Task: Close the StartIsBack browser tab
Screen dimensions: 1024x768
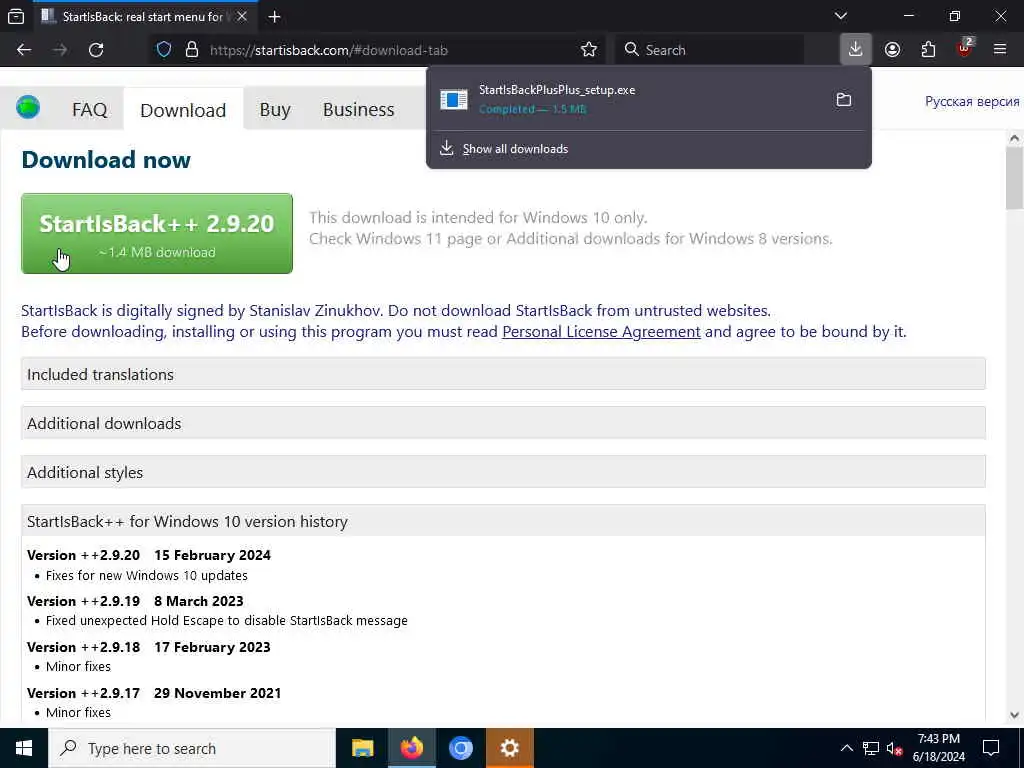Action: [x=242, y=16]
